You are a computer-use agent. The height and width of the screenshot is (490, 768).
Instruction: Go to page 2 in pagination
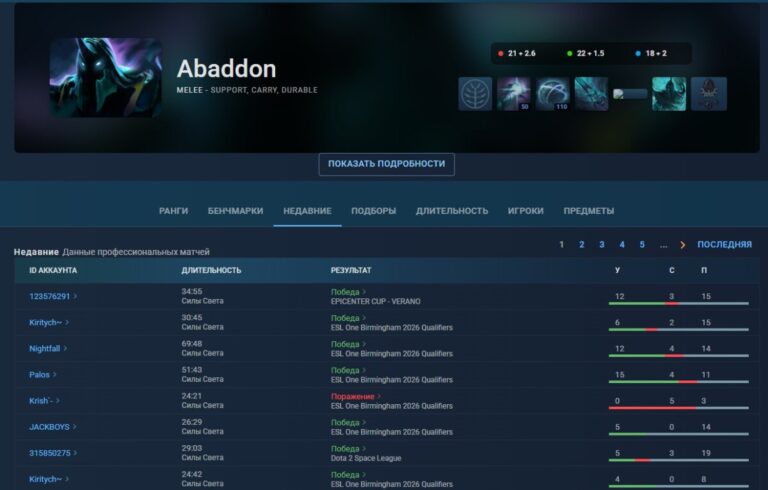tap(581, 245)
